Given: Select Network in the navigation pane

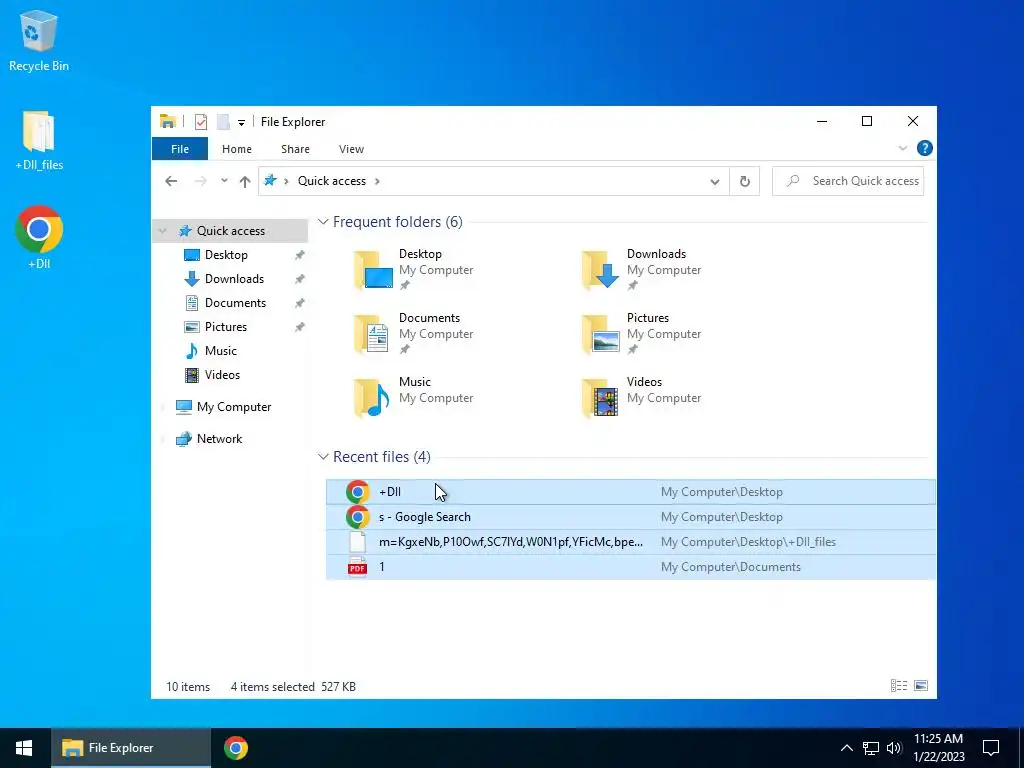Looking at the screenshot, I should (219, 439).
